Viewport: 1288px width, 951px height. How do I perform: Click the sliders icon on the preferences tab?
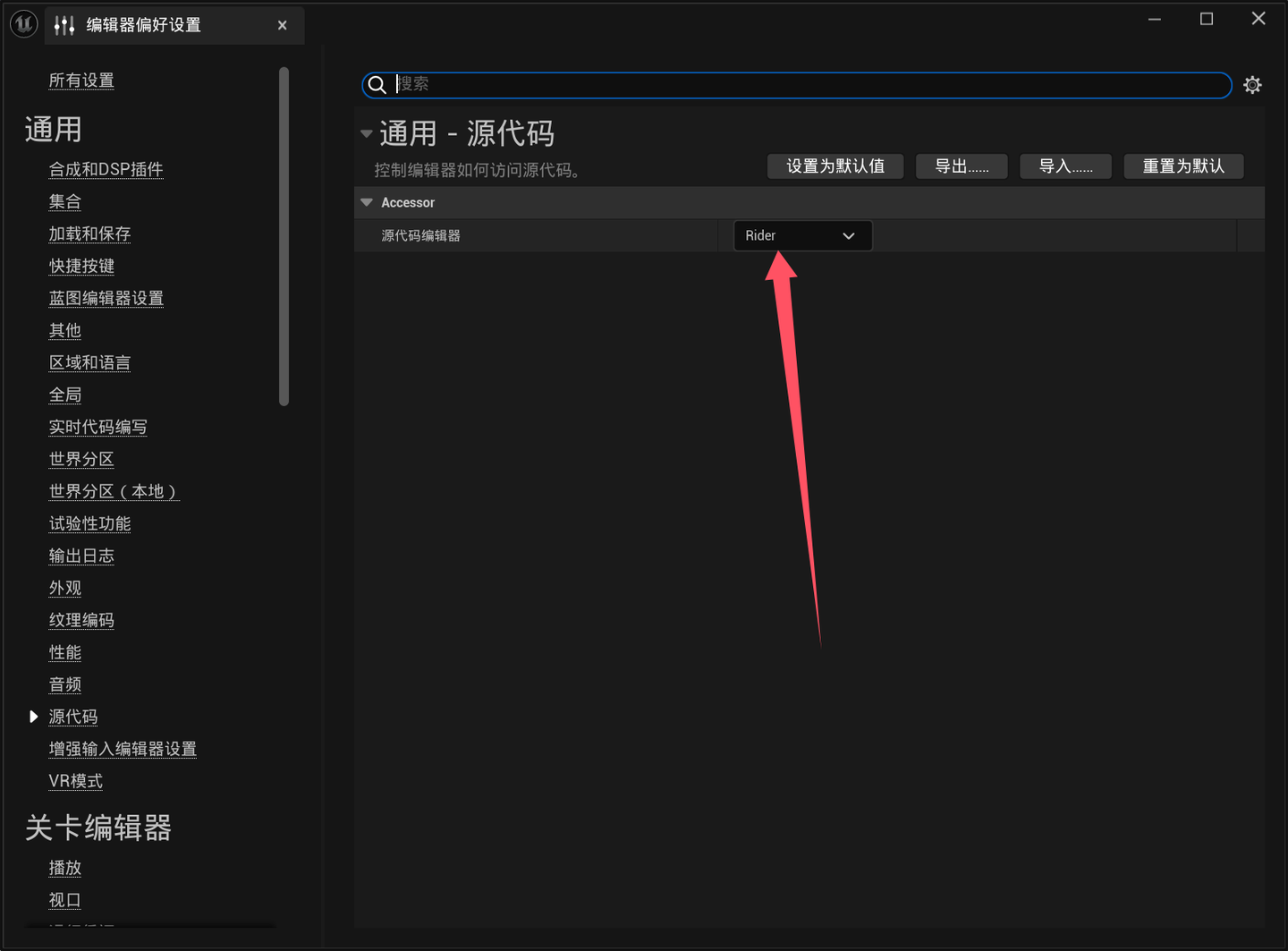(x=64, y=25)
